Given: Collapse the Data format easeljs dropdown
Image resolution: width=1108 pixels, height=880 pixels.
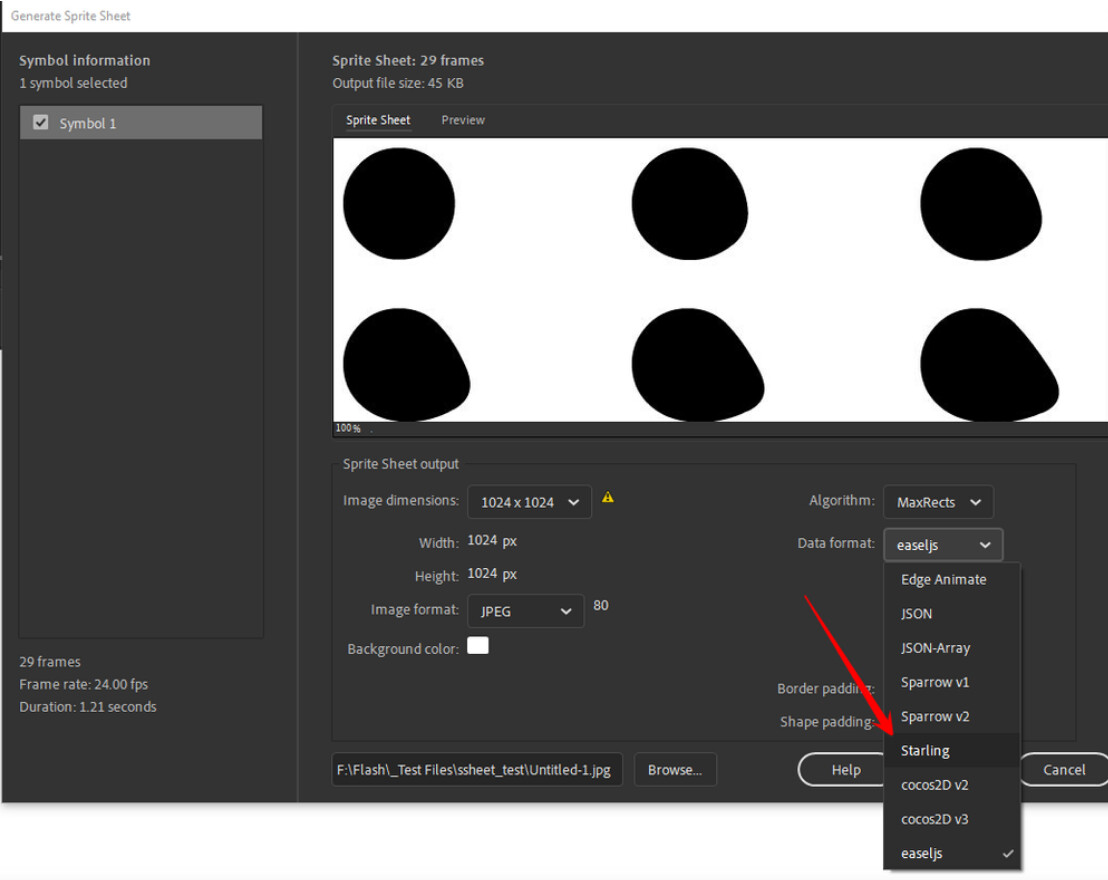Looking at the screenshot, I should (x=943, y=545).
